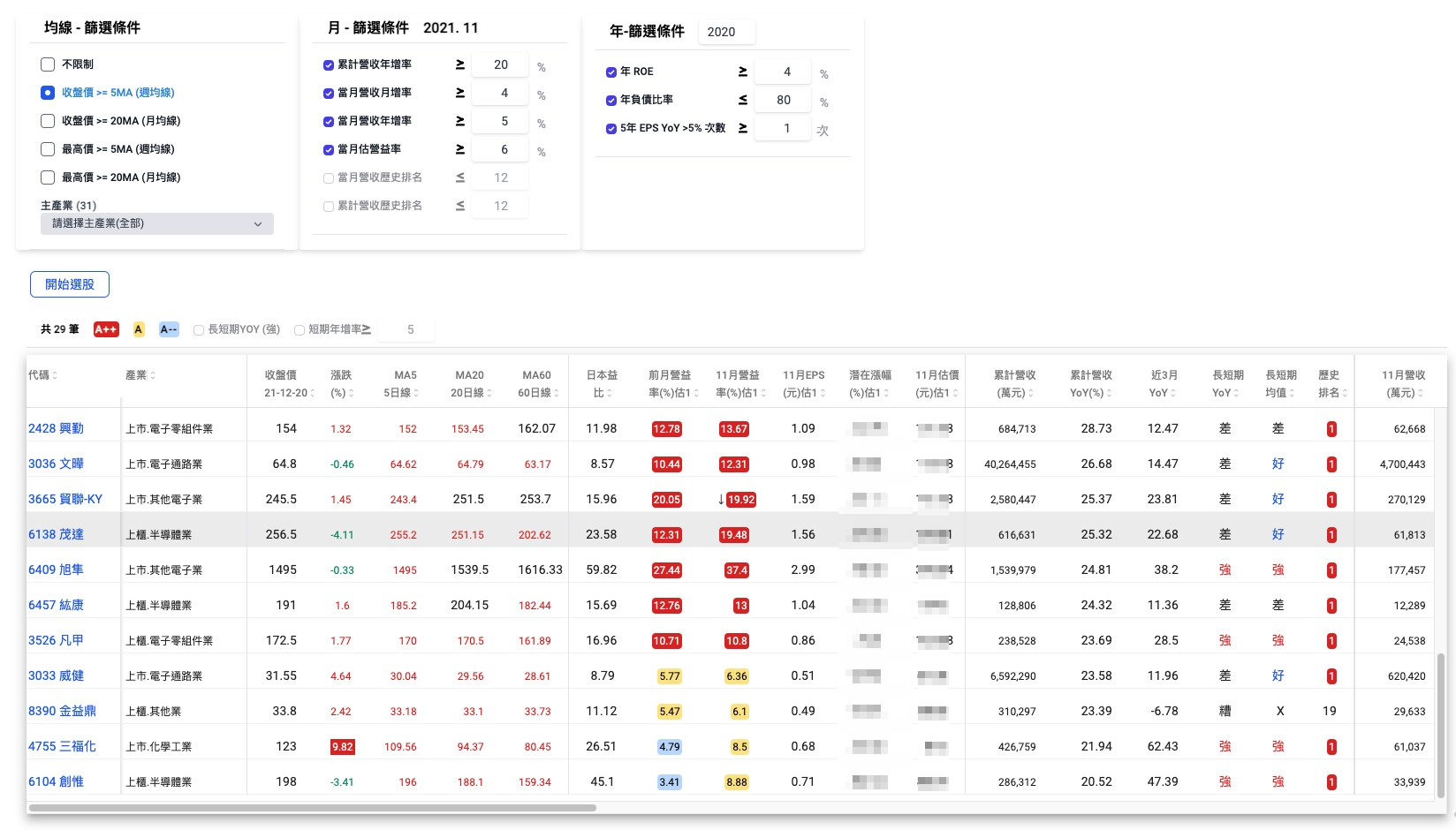Sort by 歷史排名 column header

point(1332,384)
